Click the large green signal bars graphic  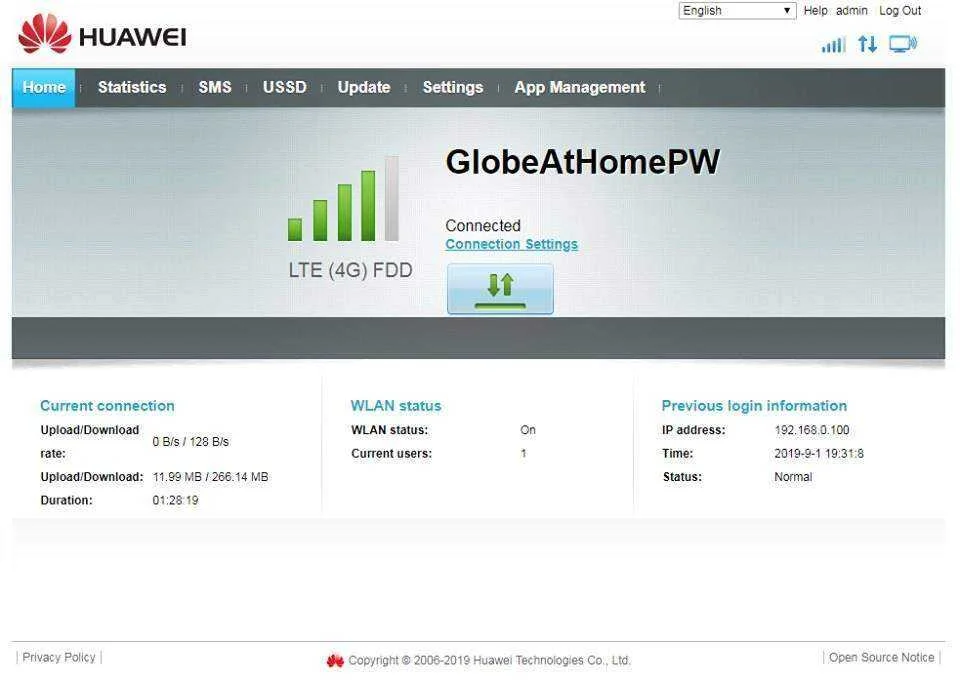point(343,198)
